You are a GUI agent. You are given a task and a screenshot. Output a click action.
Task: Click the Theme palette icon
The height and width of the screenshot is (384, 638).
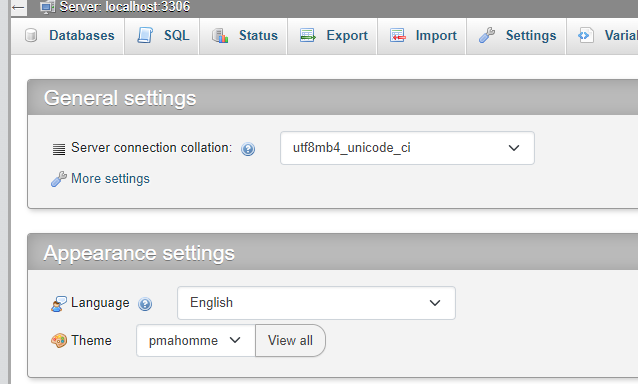[59, 340]
